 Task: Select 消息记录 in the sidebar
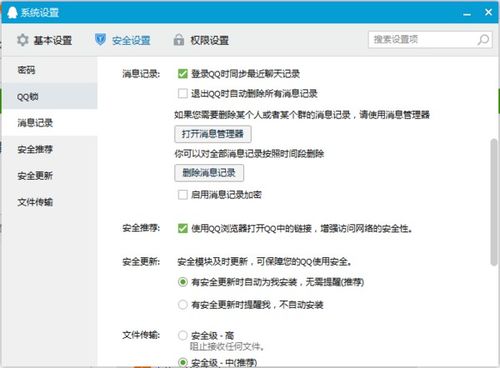pyautogui.click(x=50, y=123)
